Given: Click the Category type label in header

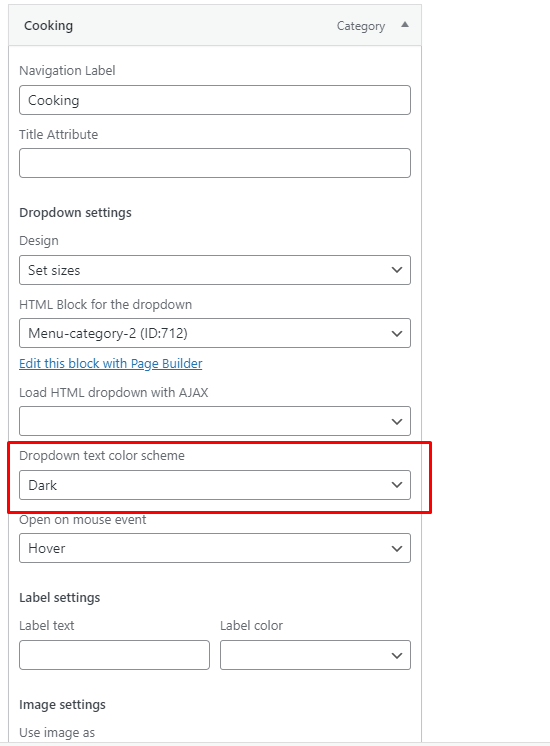Looking at the screenshot, I should (x=361, y=26).
